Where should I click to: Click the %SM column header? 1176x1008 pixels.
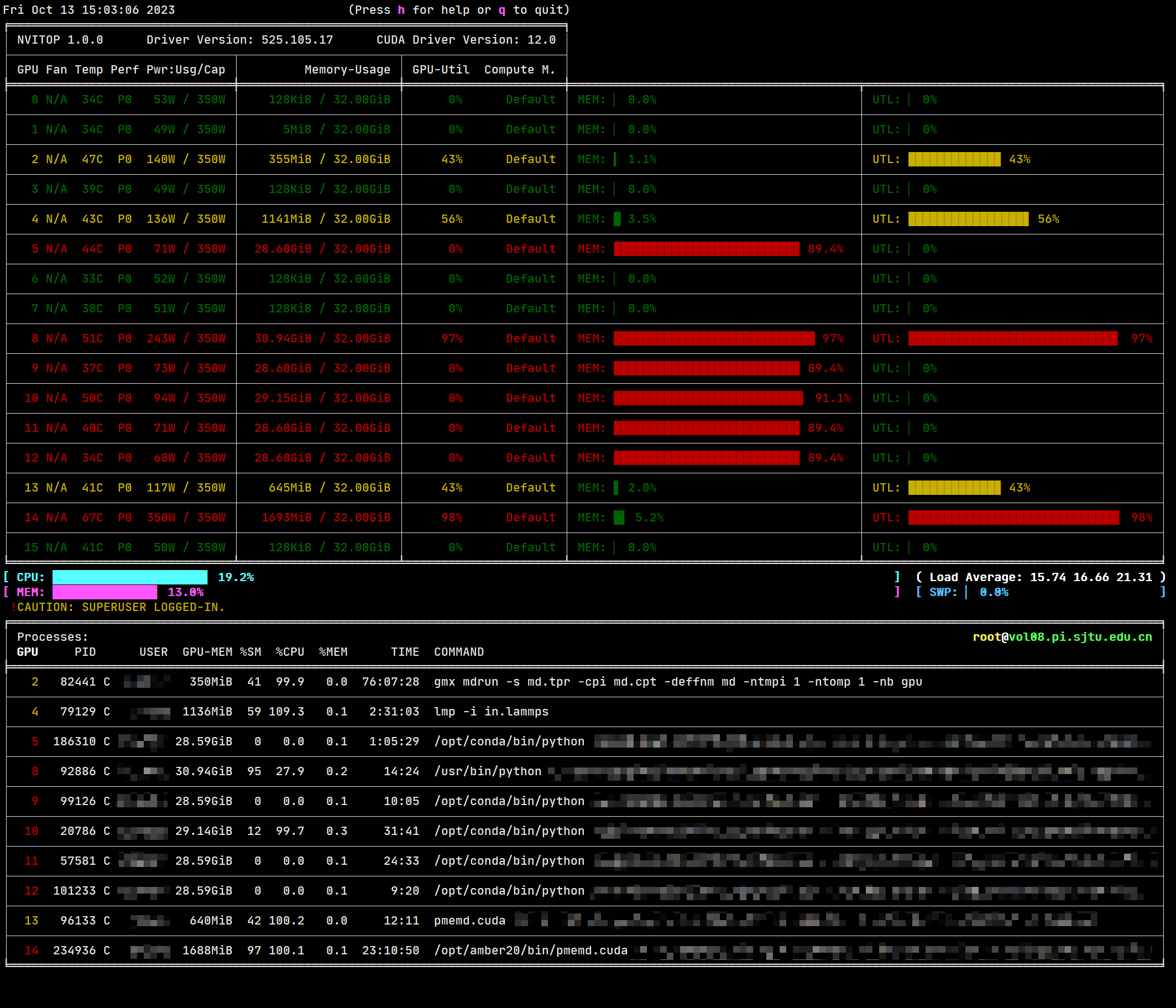[x=251, y=652]
